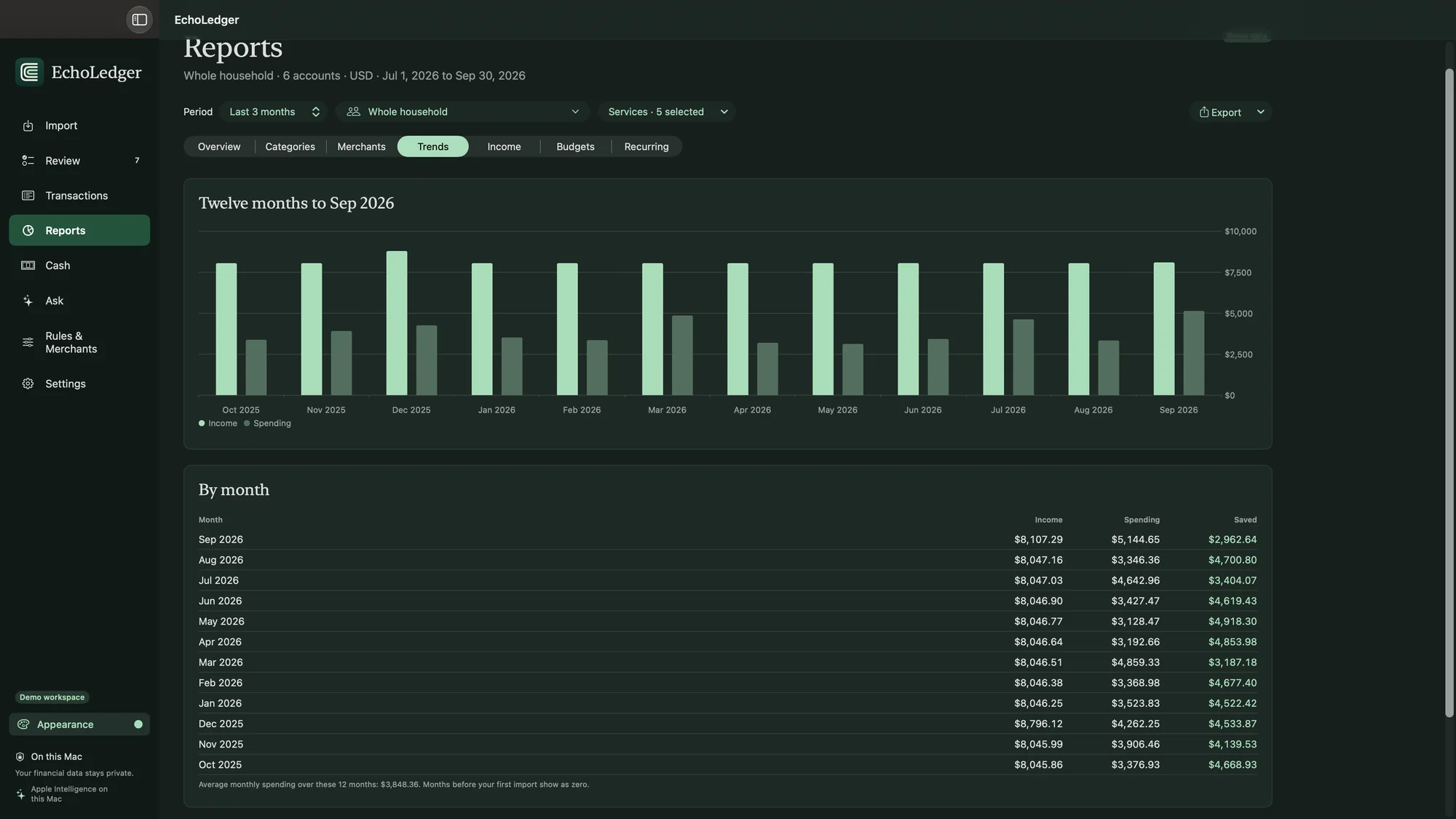This screenshot has width=1456, height=819.
Task: Select the Sep 2026 row in table
Action: click(x=727, y=539)
